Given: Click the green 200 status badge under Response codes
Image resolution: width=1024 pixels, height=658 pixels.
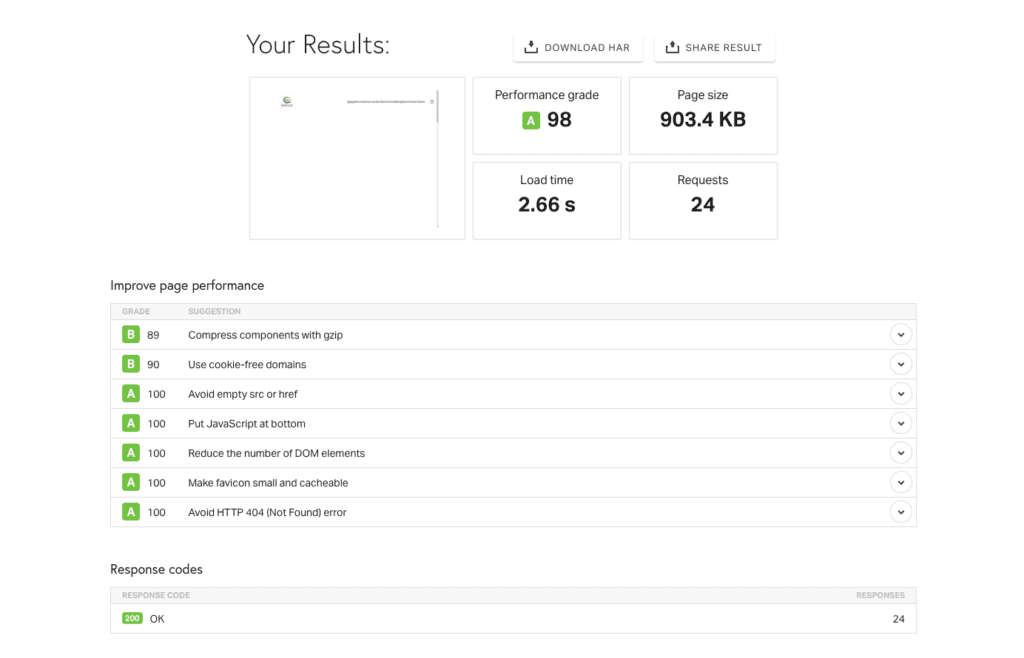Looking at the screenshot, I should pos(132,618).
